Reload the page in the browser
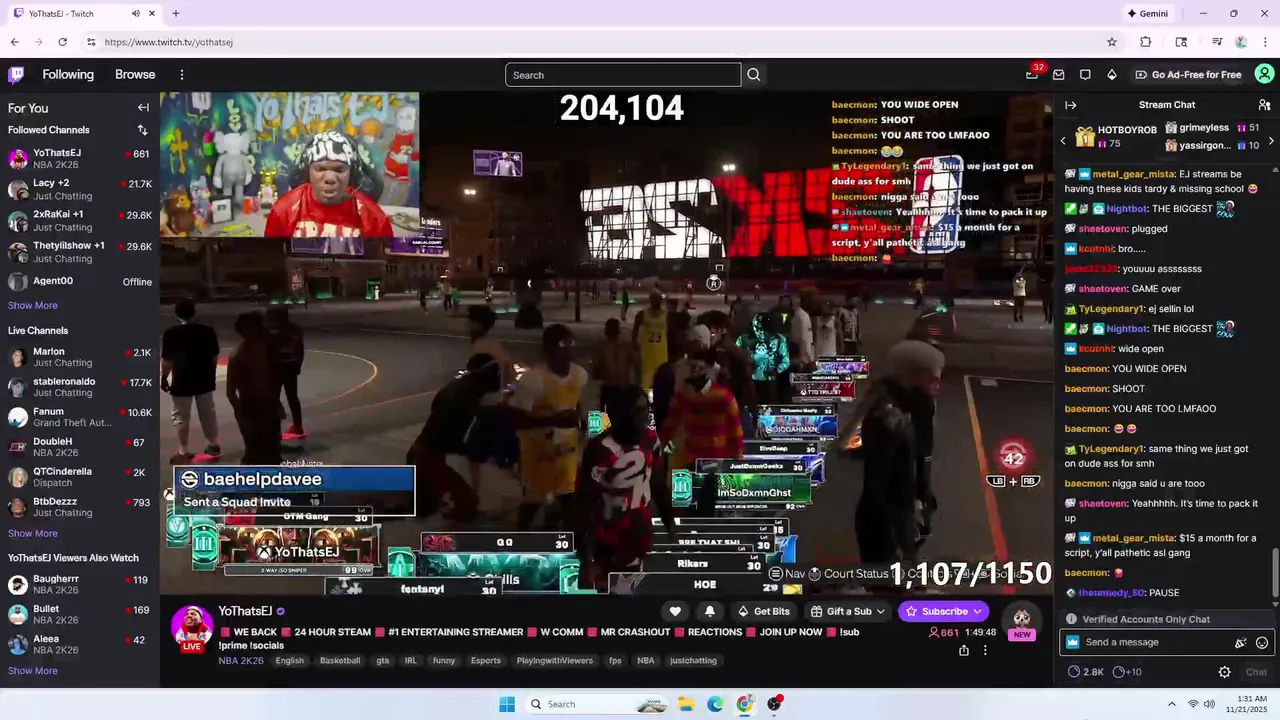This screenshot has width=1280, height=720. point(62,42)
